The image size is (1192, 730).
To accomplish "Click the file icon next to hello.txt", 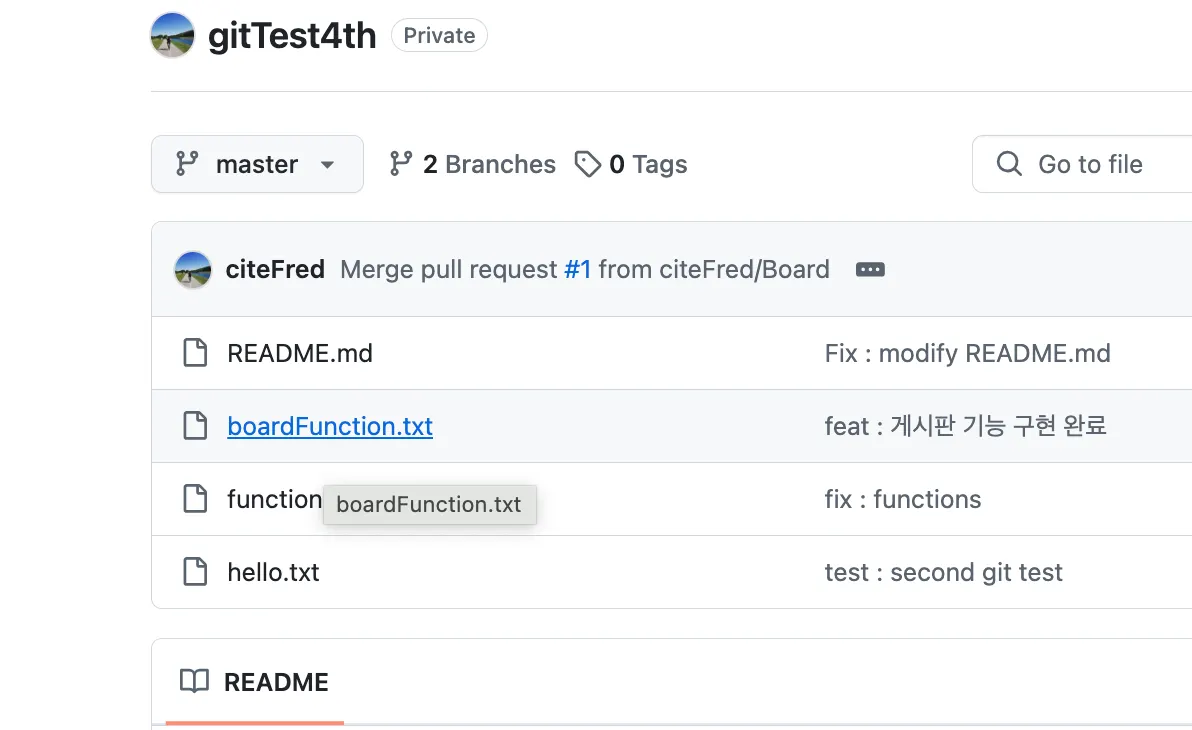I will (x=195, y=572).
